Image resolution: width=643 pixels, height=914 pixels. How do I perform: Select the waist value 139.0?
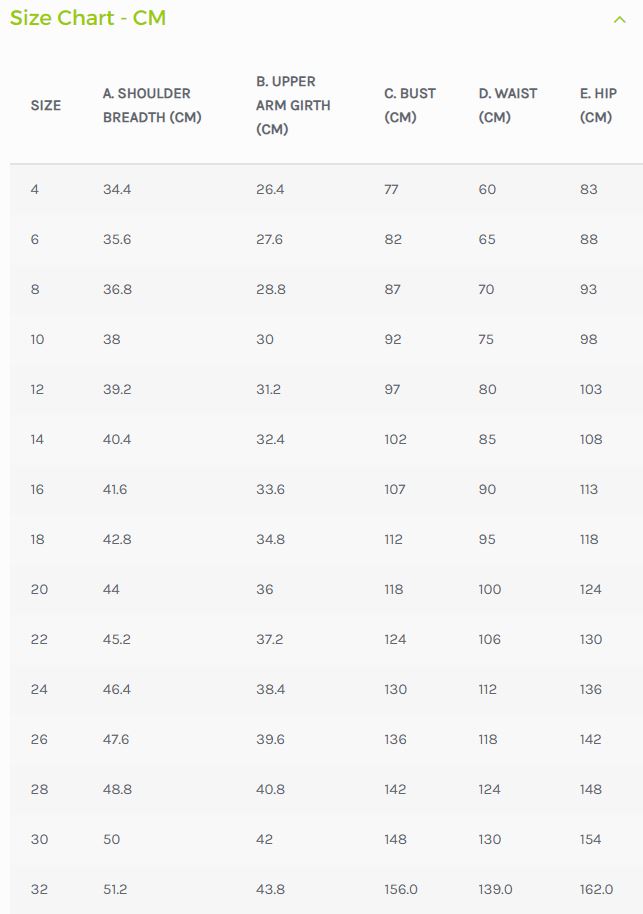pos(495,889)
